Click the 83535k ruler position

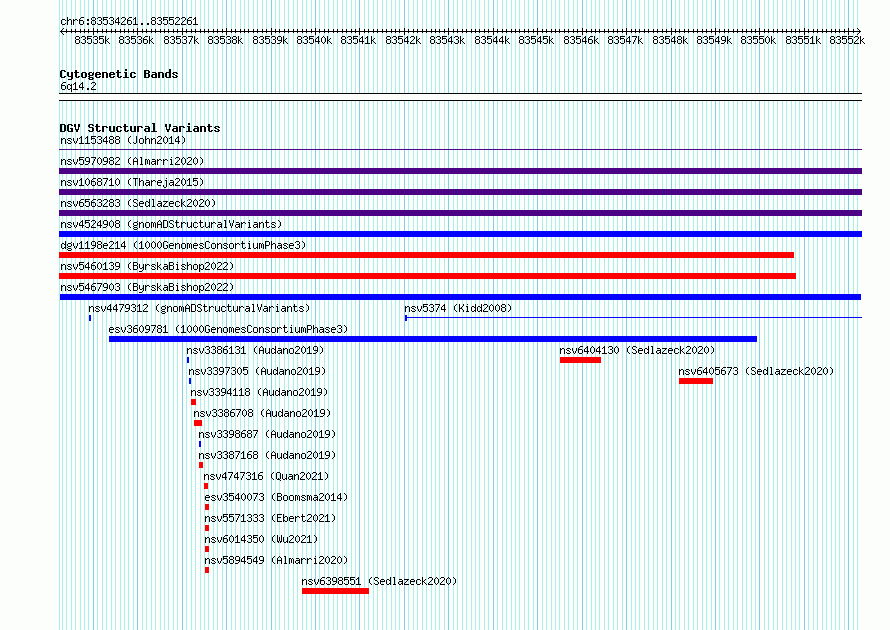(92, 40)
